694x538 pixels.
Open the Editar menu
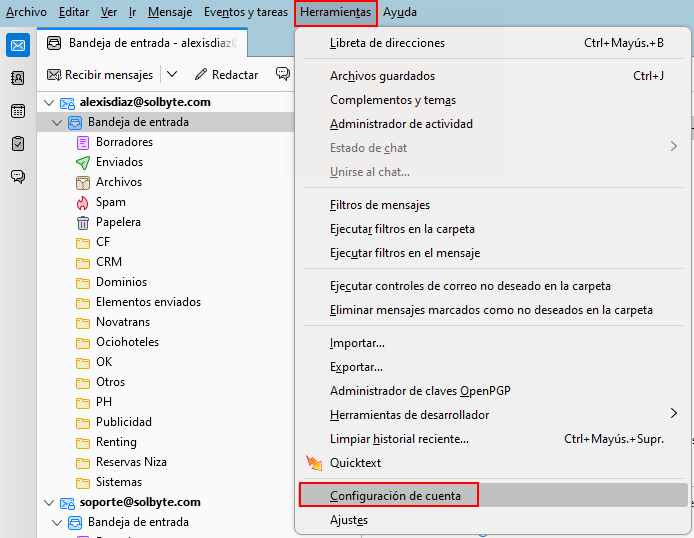coord(74,12)
